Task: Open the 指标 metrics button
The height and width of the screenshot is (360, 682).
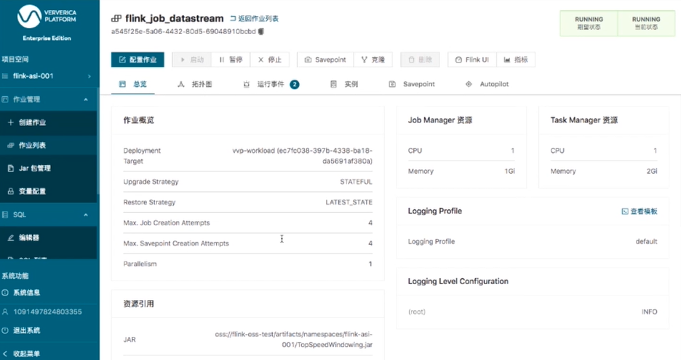Action: click(516, 60)
